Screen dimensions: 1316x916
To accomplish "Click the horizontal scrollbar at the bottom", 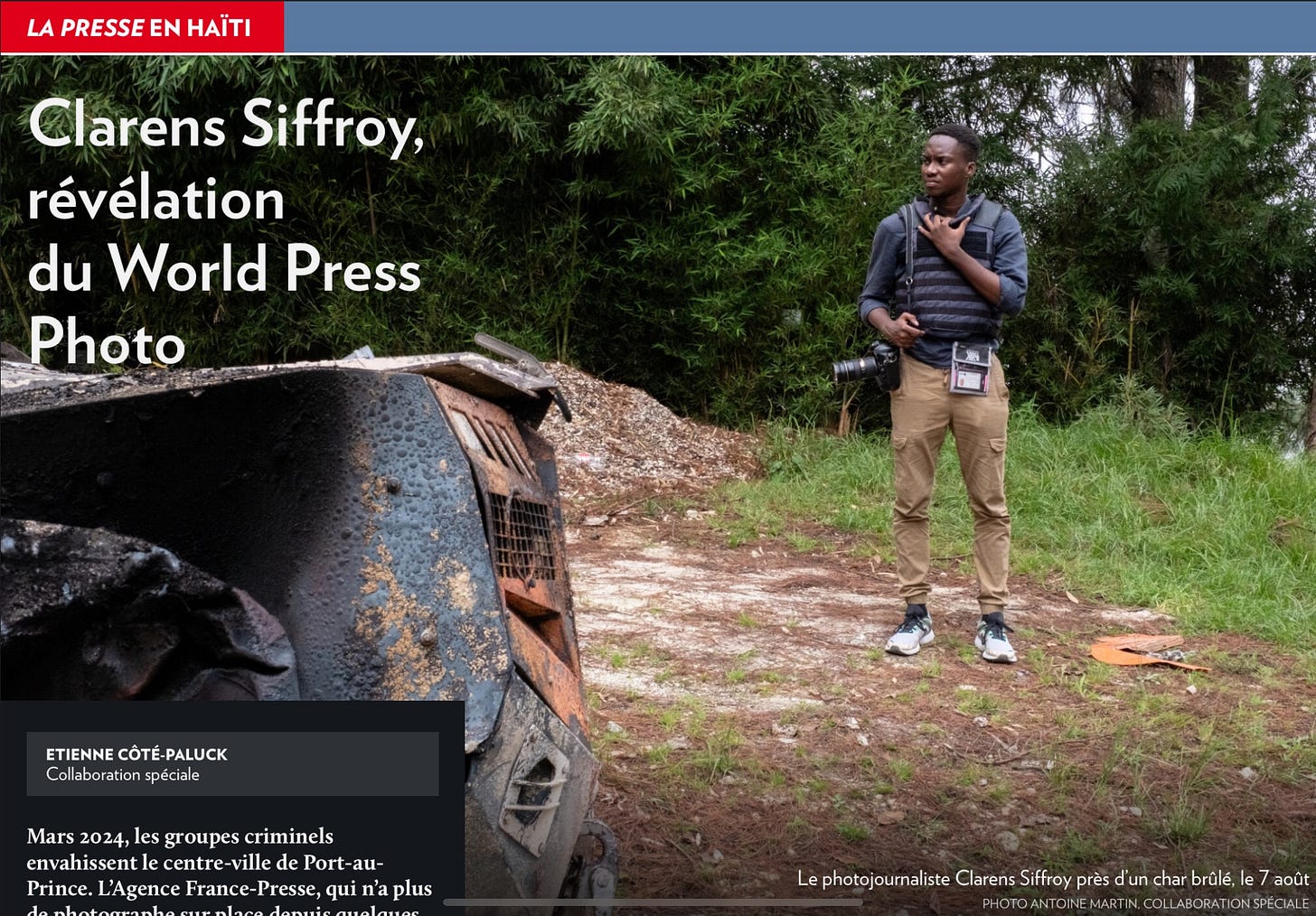I will coord(653,902).
